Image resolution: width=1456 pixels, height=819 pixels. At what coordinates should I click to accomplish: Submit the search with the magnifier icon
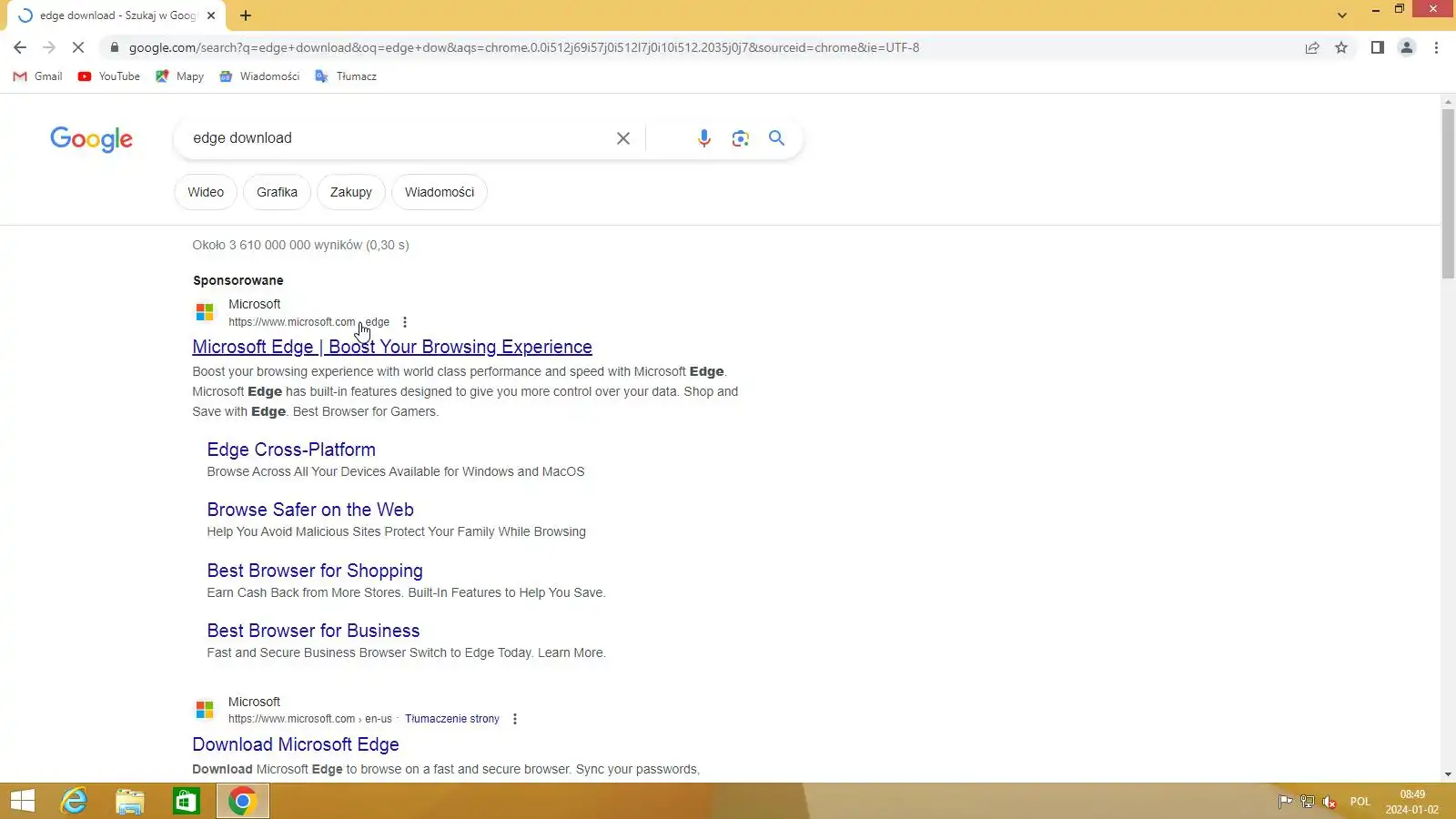point(776,138)
